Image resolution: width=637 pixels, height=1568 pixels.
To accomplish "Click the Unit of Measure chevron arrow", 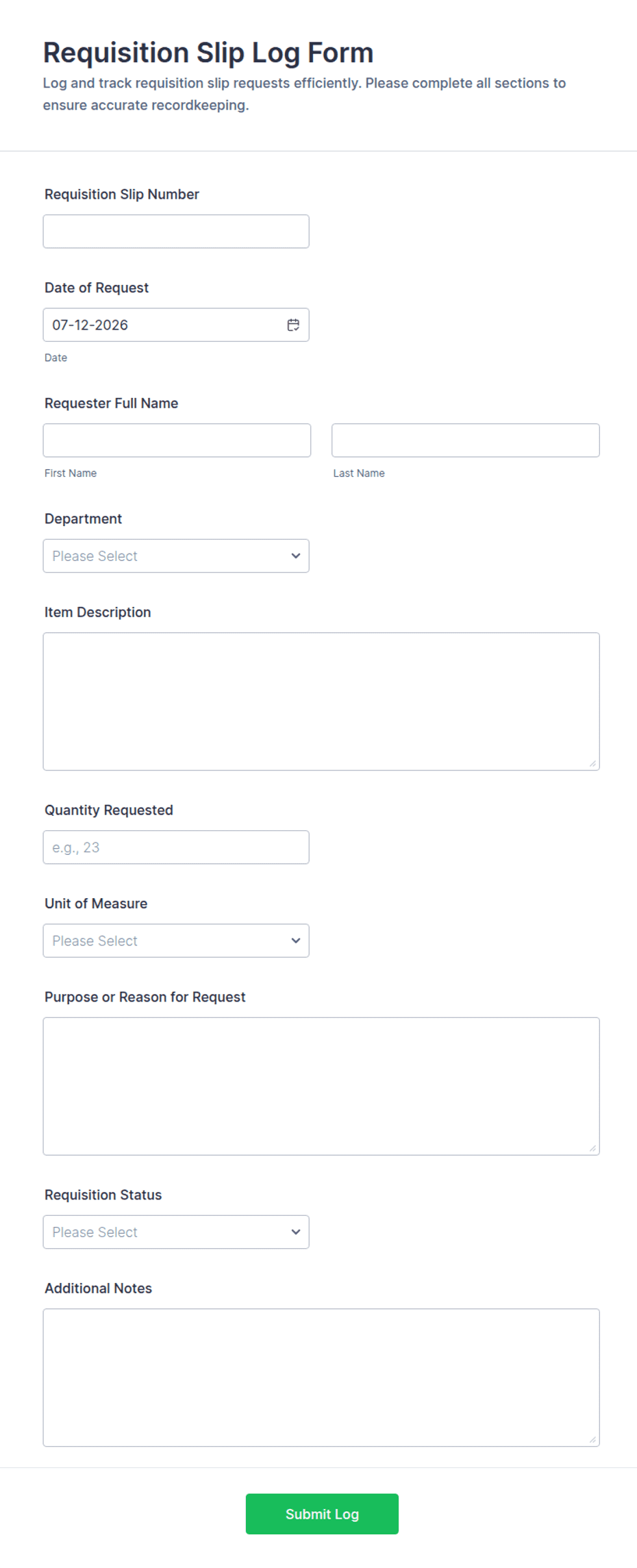I will click(296, 941).
